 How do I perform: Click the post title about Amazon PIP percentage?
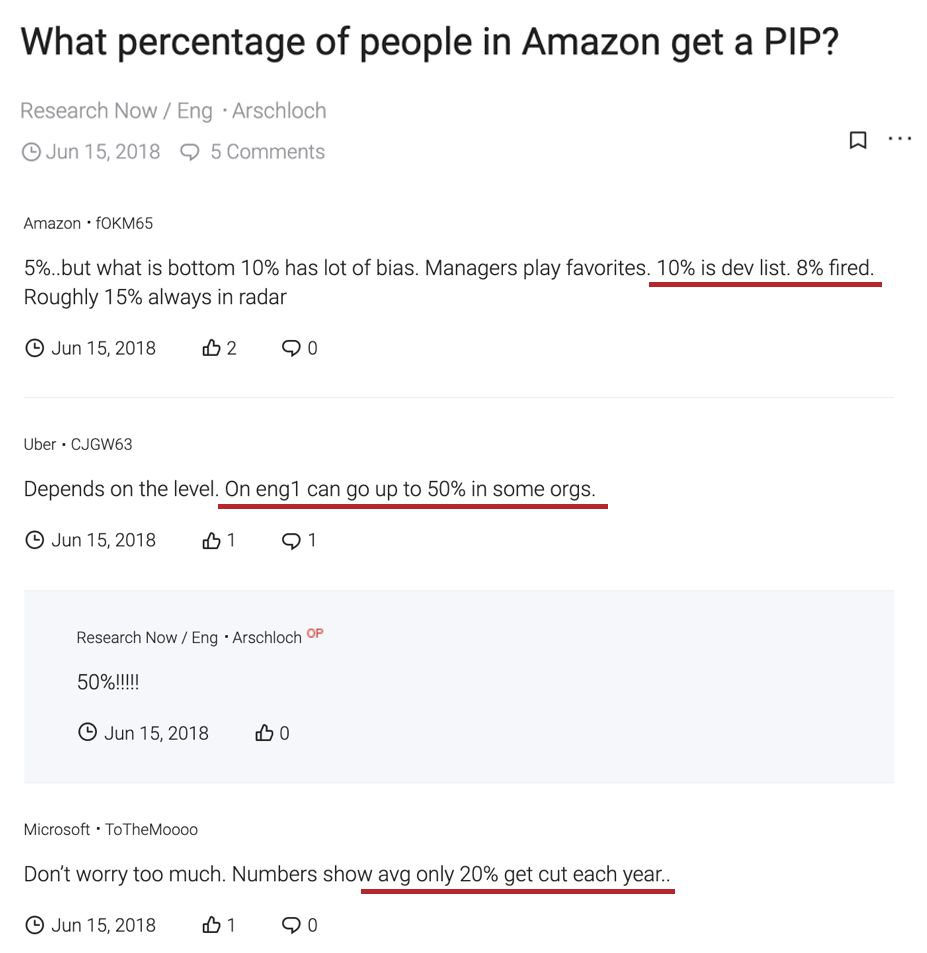432,41
